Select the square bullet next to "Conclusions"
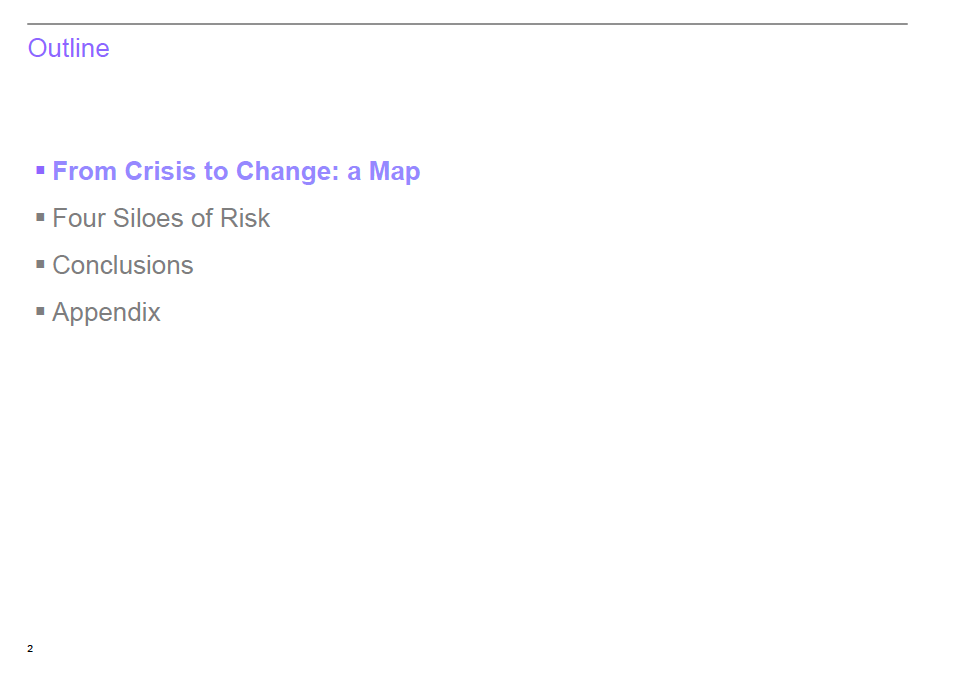This screenshot has width=965, height=694. tap(40, 264)
